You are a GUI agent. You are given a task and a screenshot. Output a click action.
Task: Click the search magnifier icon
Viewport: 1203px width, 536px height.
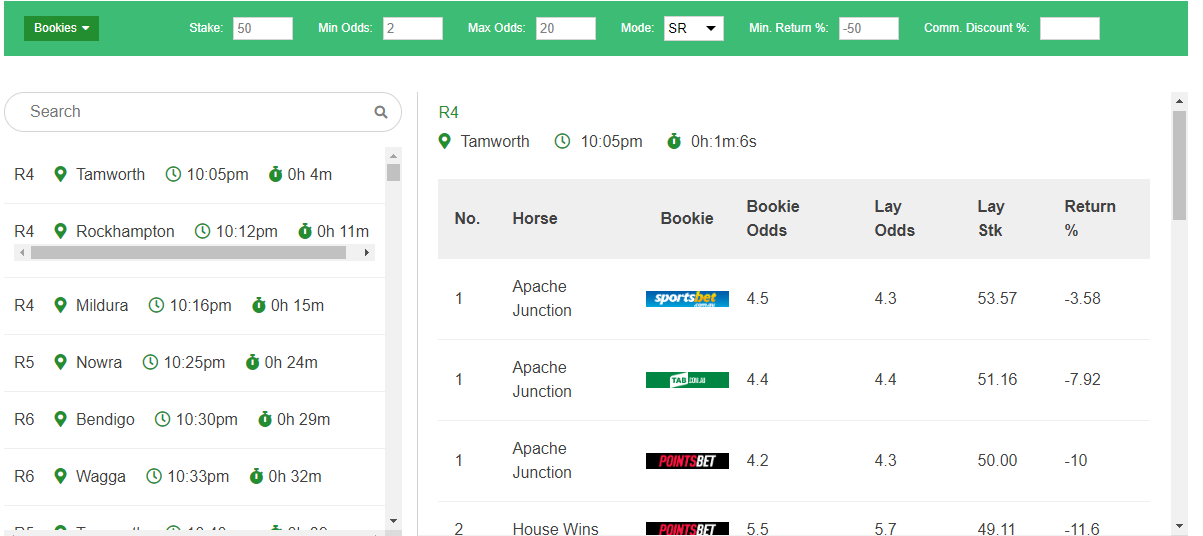[381, 112]
